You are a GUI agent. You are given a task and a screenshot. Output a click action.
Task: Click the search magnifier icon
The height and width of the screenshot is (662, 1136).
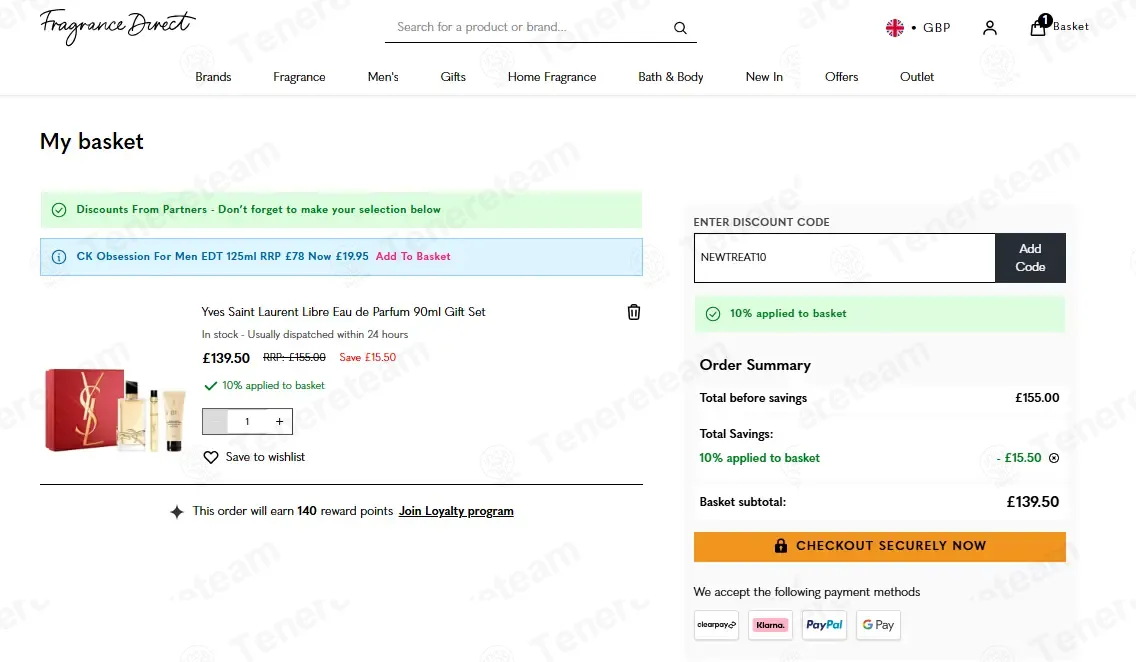point(680,28)
